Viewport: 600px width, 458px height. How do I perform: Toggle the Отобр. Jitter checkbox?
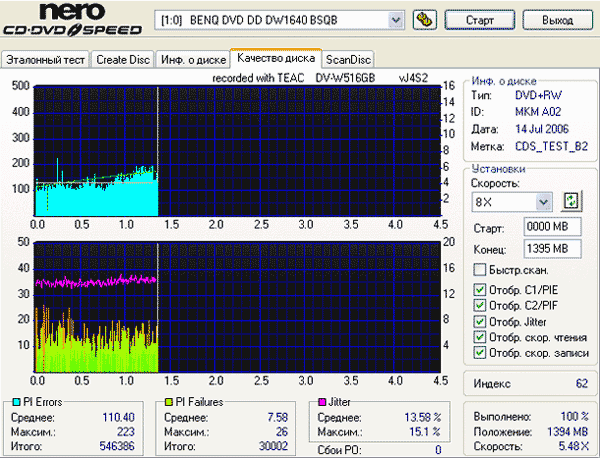coord(480,322)
